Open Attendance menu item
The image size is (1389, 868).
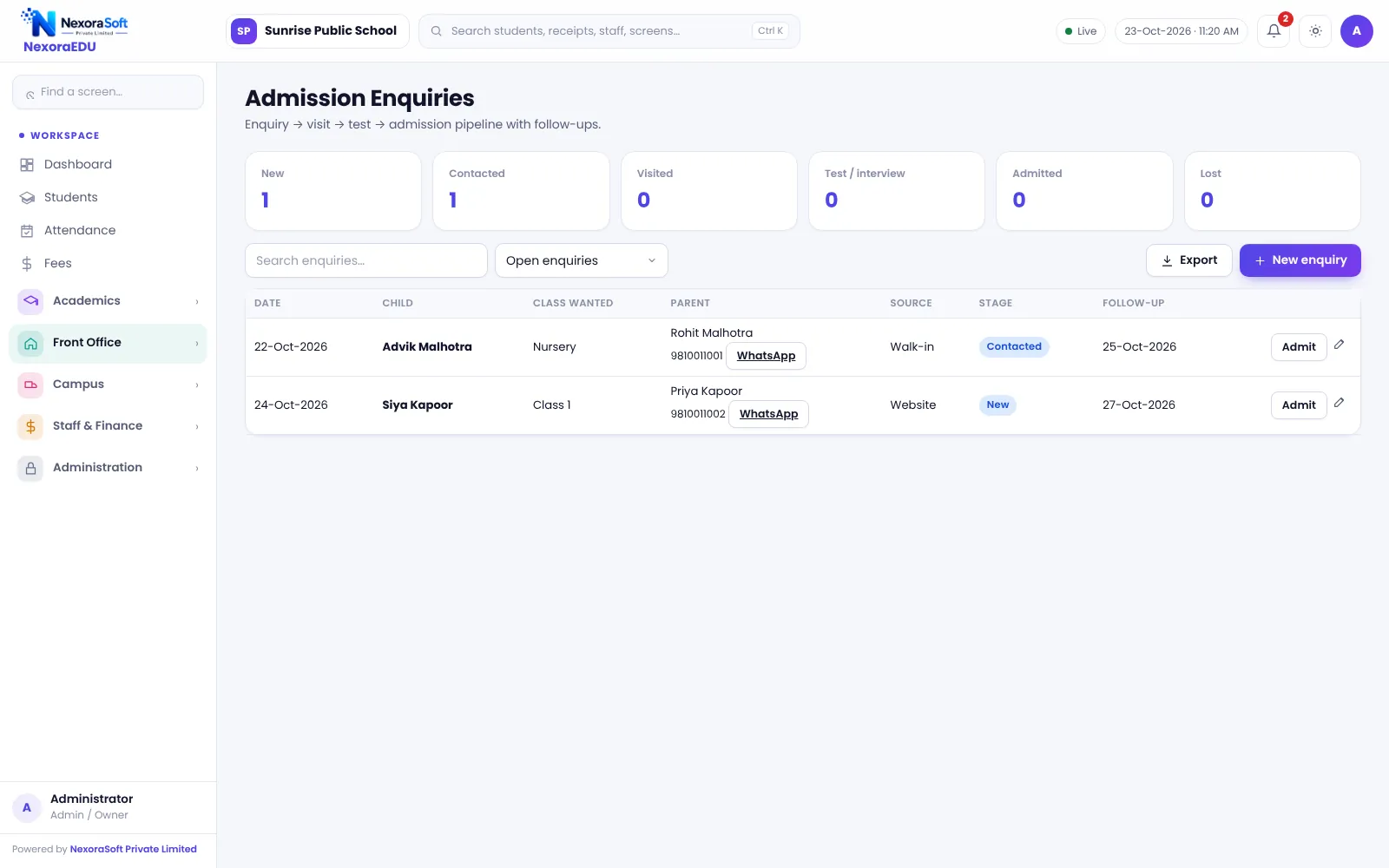(108, 231)
